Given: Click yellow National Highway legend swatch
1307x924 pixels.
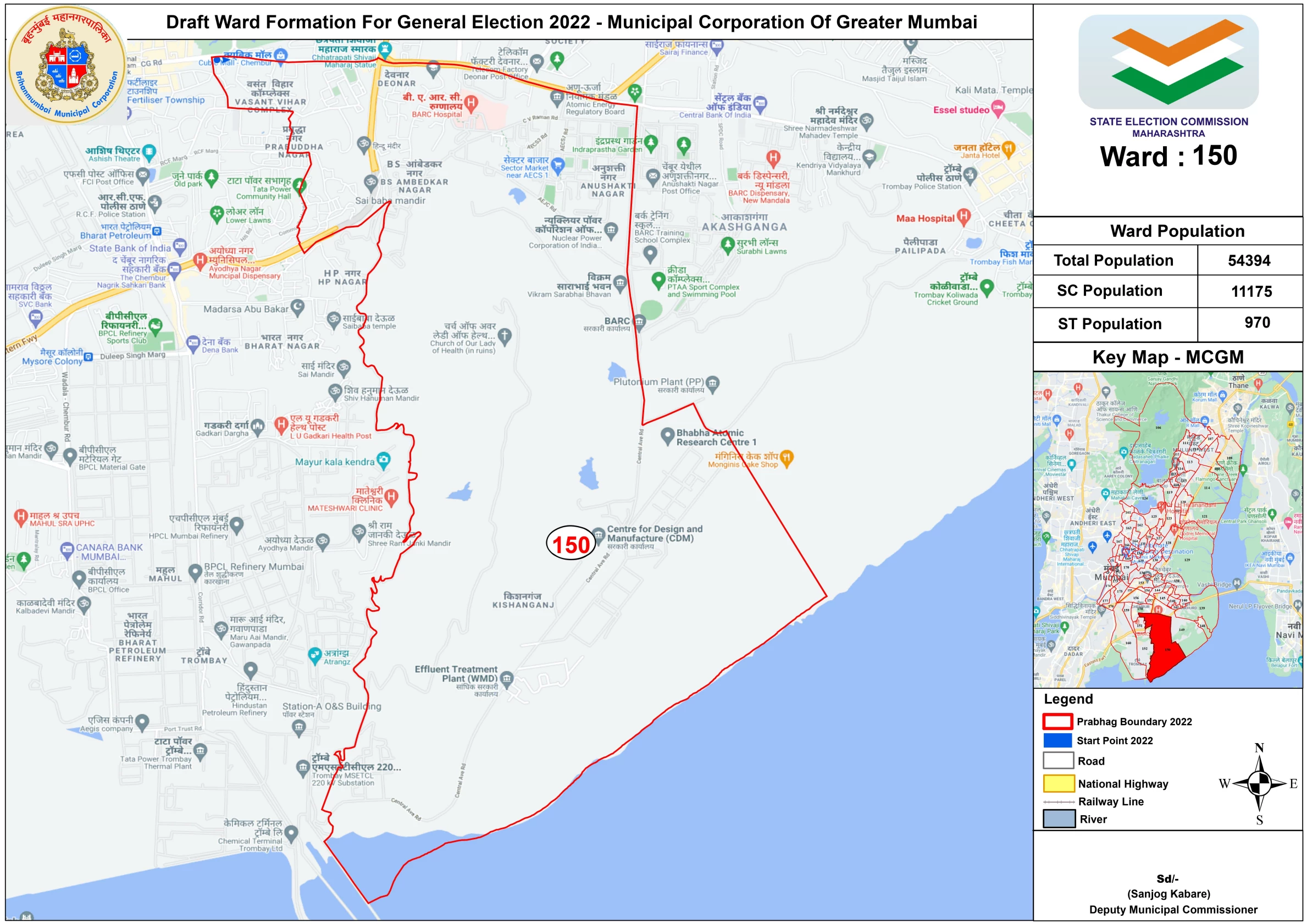Looking at the screenshot, I should click(1057, 783).
